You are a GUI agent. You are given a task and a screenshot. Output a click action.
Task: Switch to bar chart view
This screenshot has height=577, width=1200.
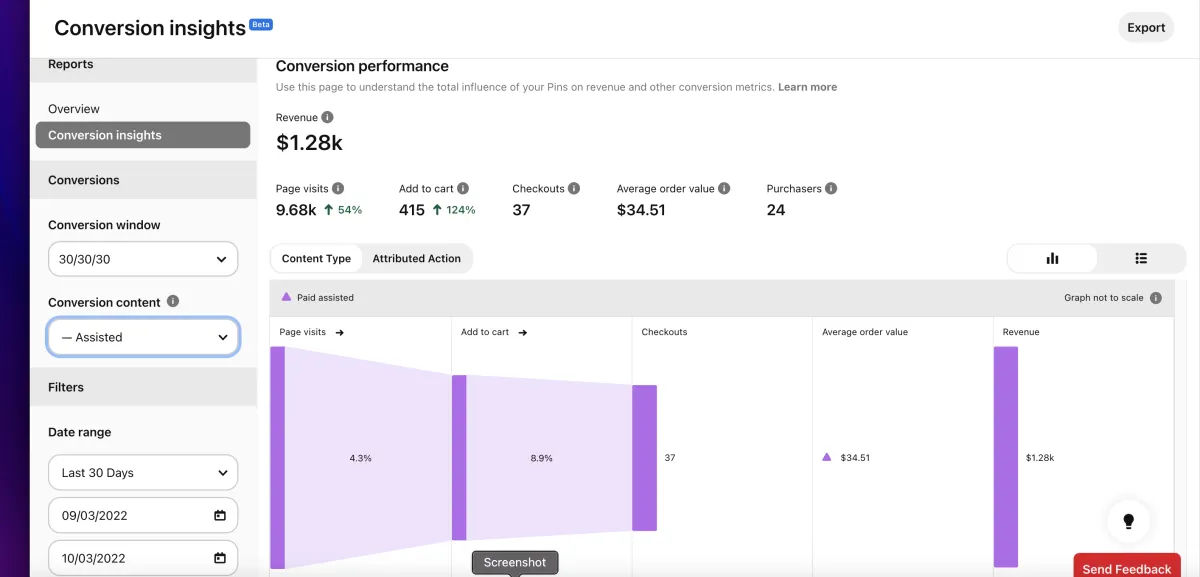click(x=1052, y=258)
